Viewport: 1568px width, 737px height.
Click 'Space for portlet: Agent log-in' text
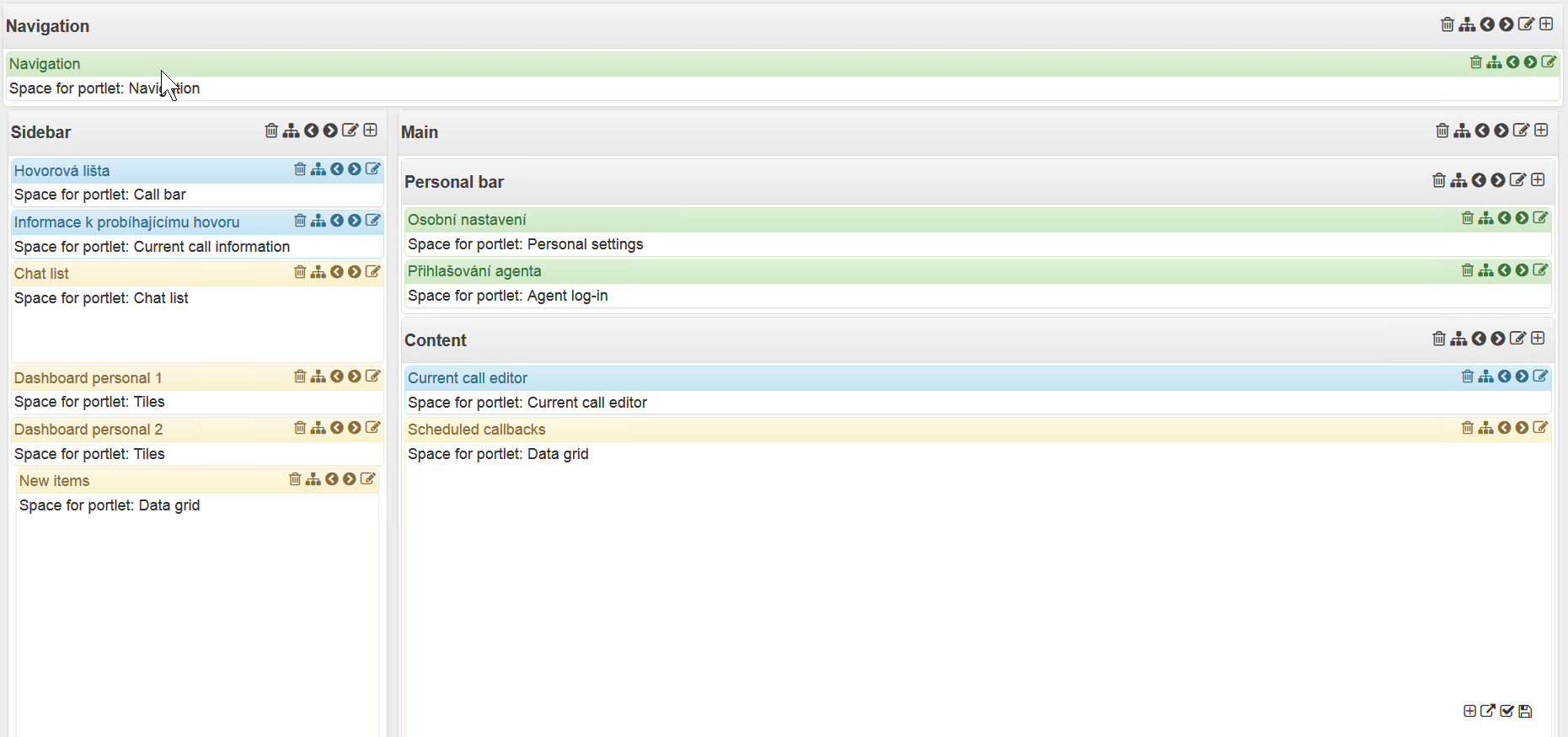coord(508,296)
